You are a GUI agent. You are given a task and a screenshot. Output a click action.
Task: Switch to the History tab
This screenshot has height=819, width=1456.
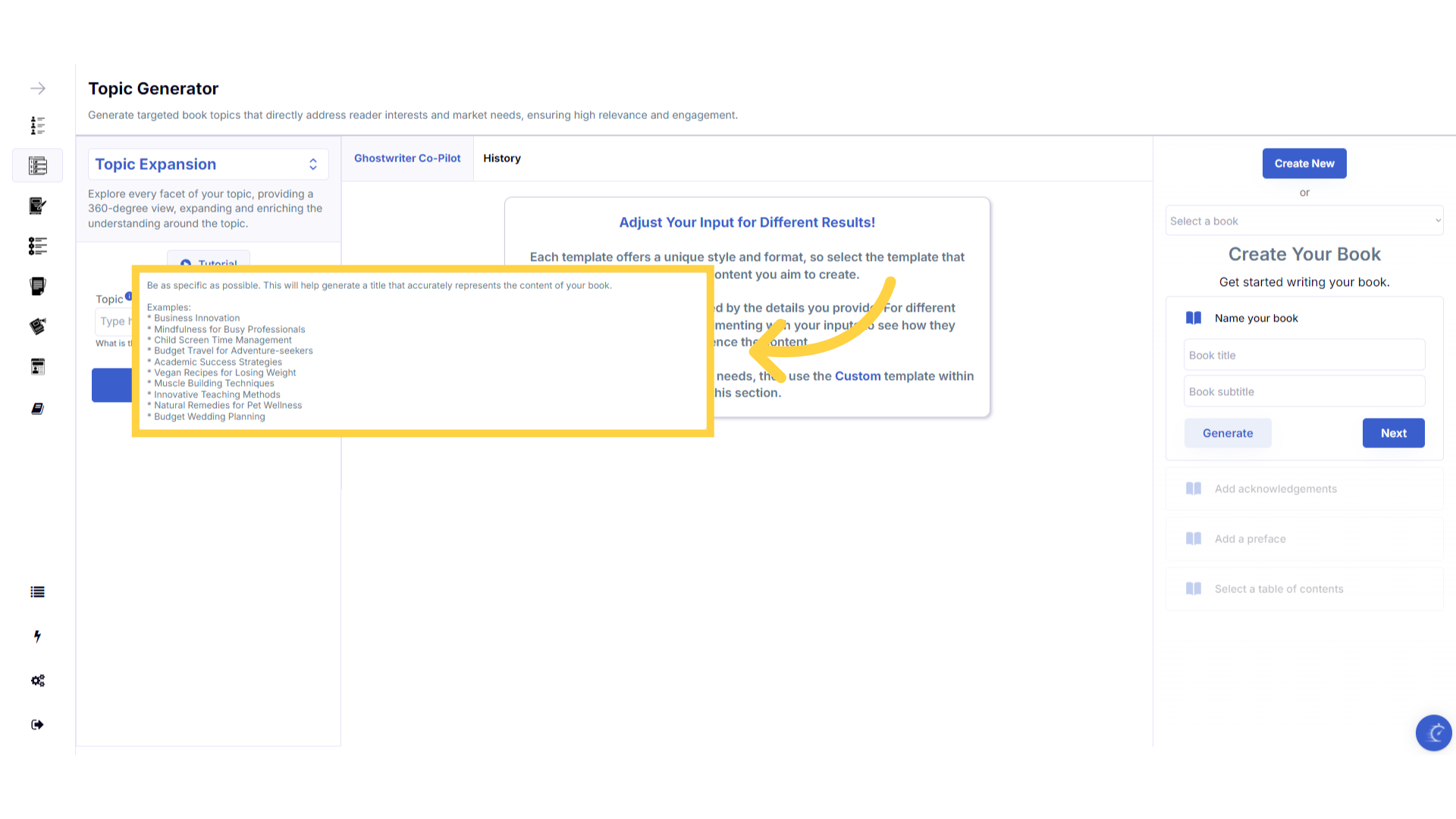(x=501, y=158)
